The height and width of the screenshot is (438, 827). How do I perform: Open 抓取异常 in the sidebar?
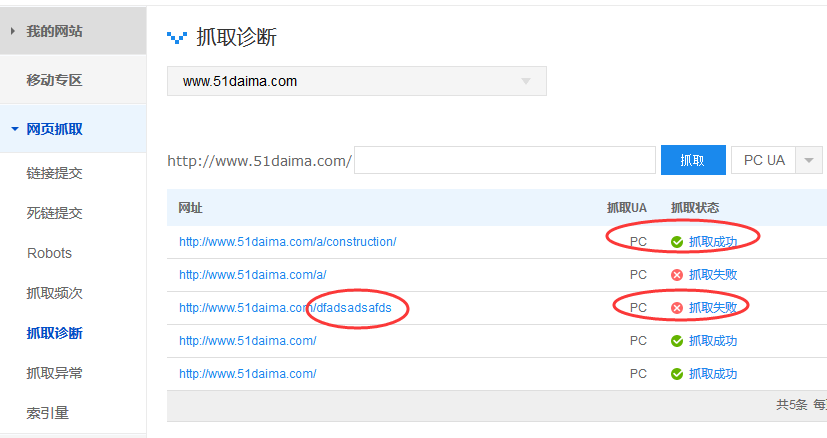click(x=54, y=373)
